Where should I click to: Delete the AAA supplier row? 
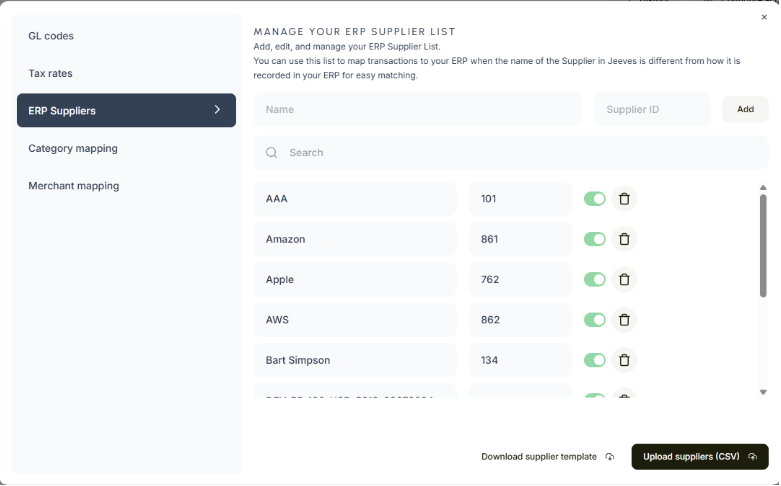624,199
